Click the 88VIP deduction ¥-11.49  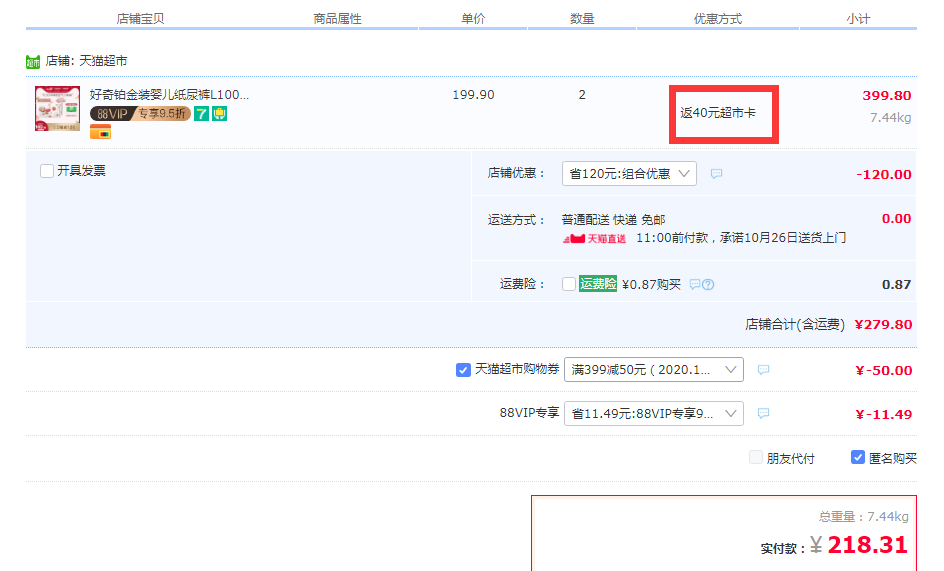point(884,414)
